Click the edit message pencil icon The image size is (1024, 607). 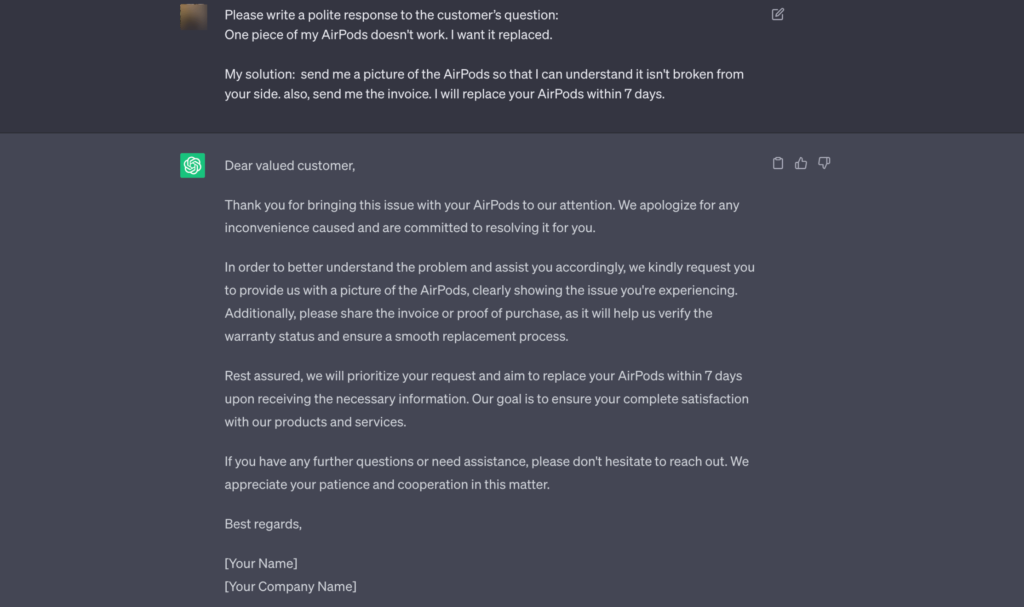coord(778,14)
